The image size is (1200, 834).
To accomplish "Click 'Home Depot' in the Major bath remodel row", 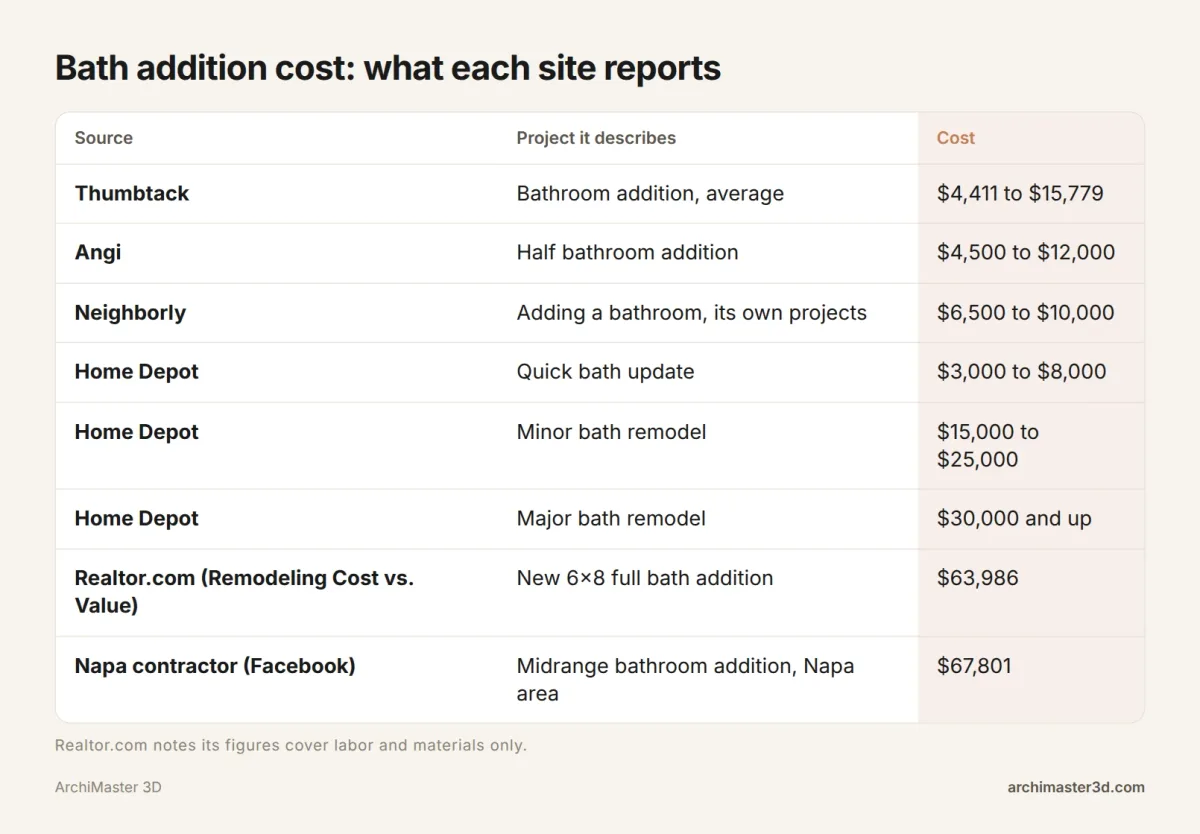I will click(137, 518).
